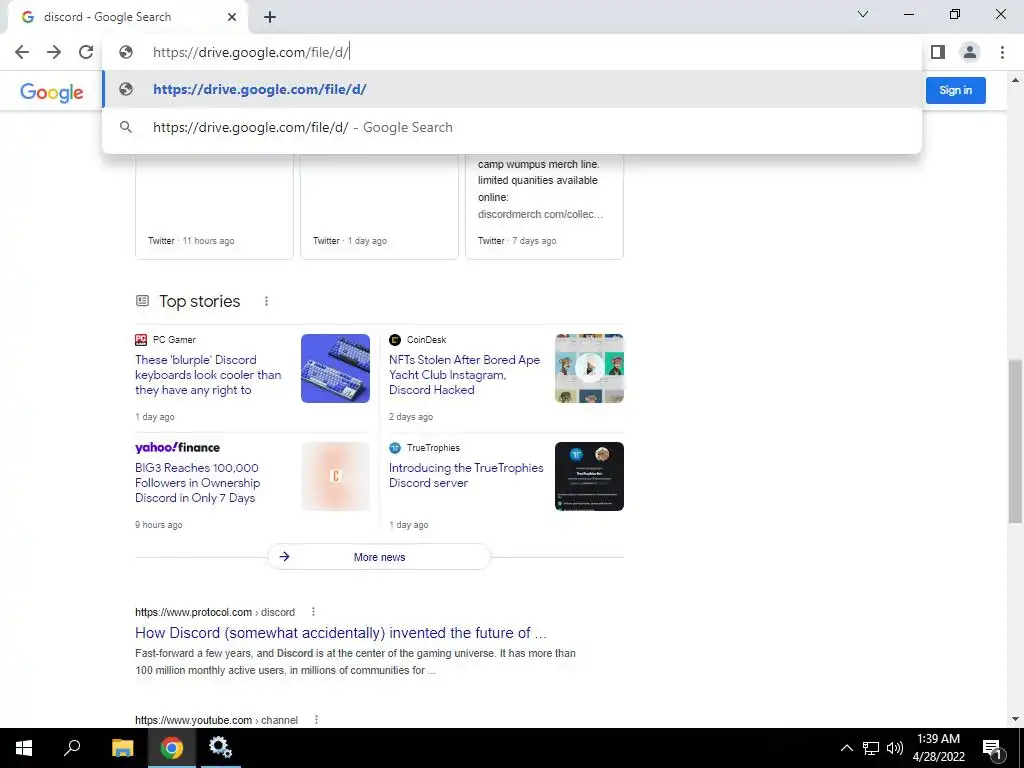Click the CoinDesk source icon
1024x768 pixels.
coord(394,340)
